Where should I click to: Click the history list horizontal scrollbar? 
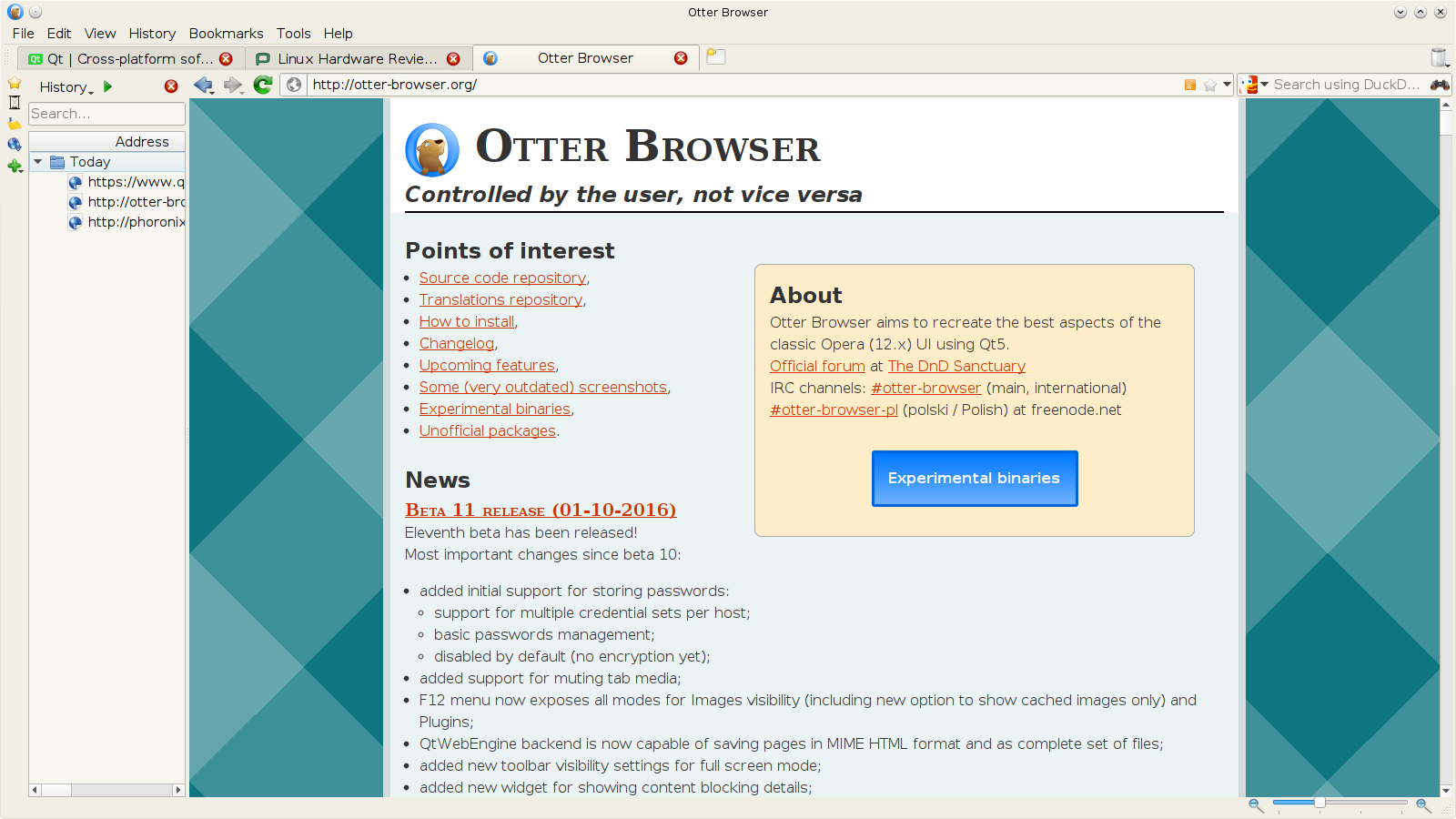tap(107, 790)
